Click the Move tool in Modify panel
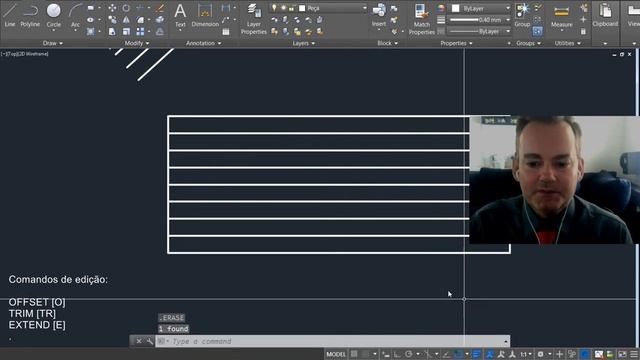Screen dimensions: 640x360 [112, 8]
